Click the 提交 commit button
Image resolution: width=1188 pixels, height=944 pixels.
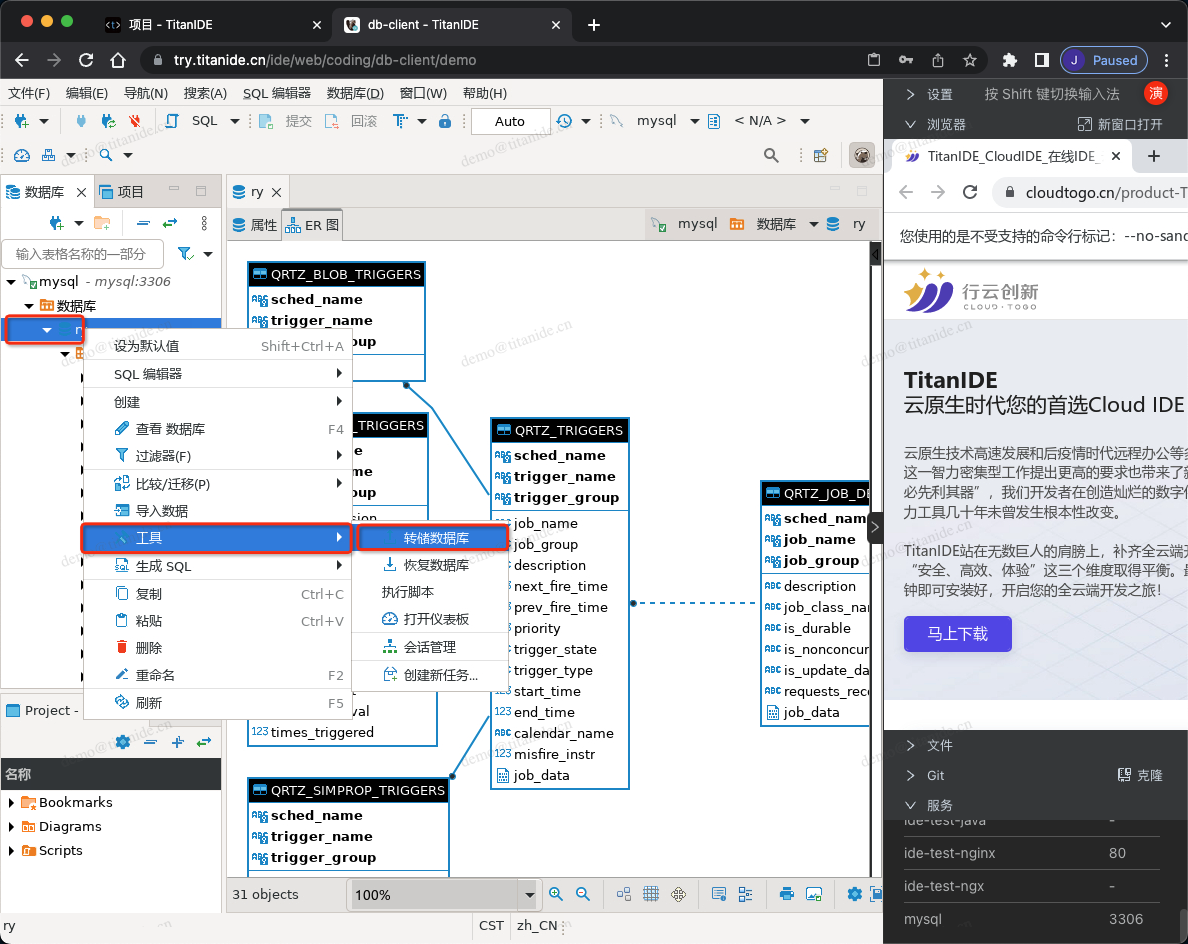298,121
